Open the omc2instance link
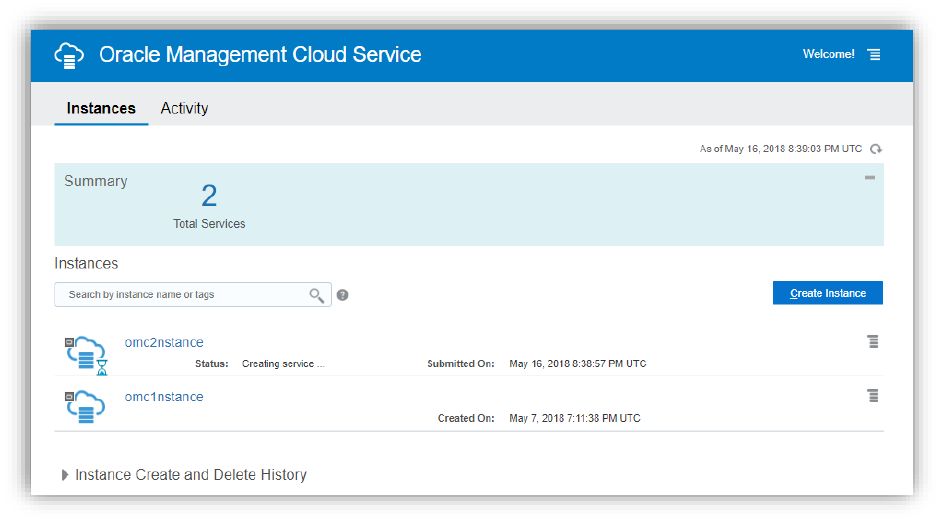 click(x=164, y=343)
